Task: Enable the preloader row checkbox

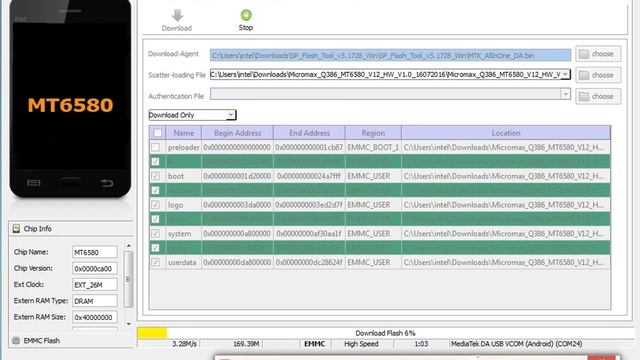Action: pos(156,147)
